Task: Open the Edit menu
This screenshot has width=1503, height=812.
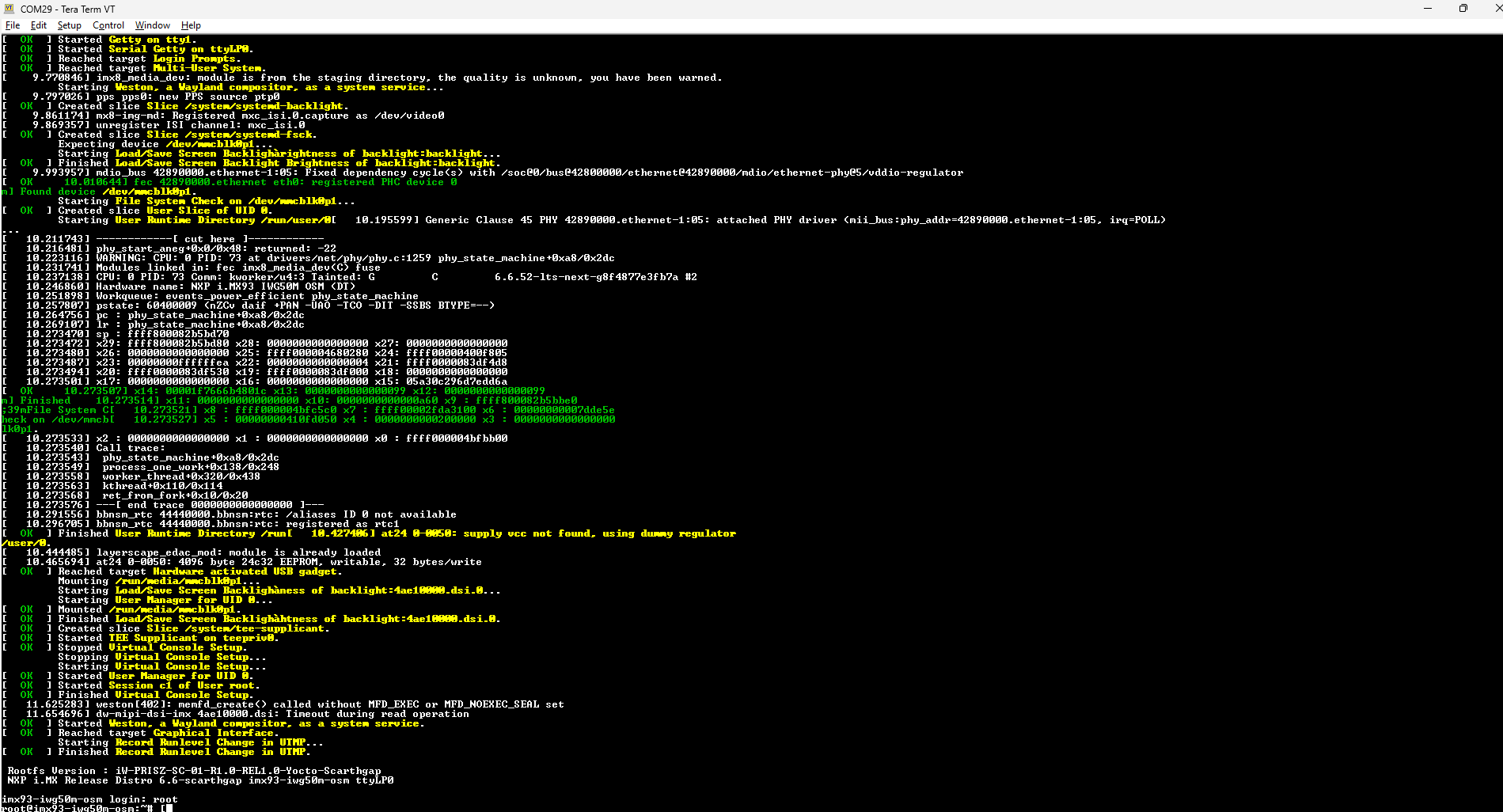Action: click(39, 25)
